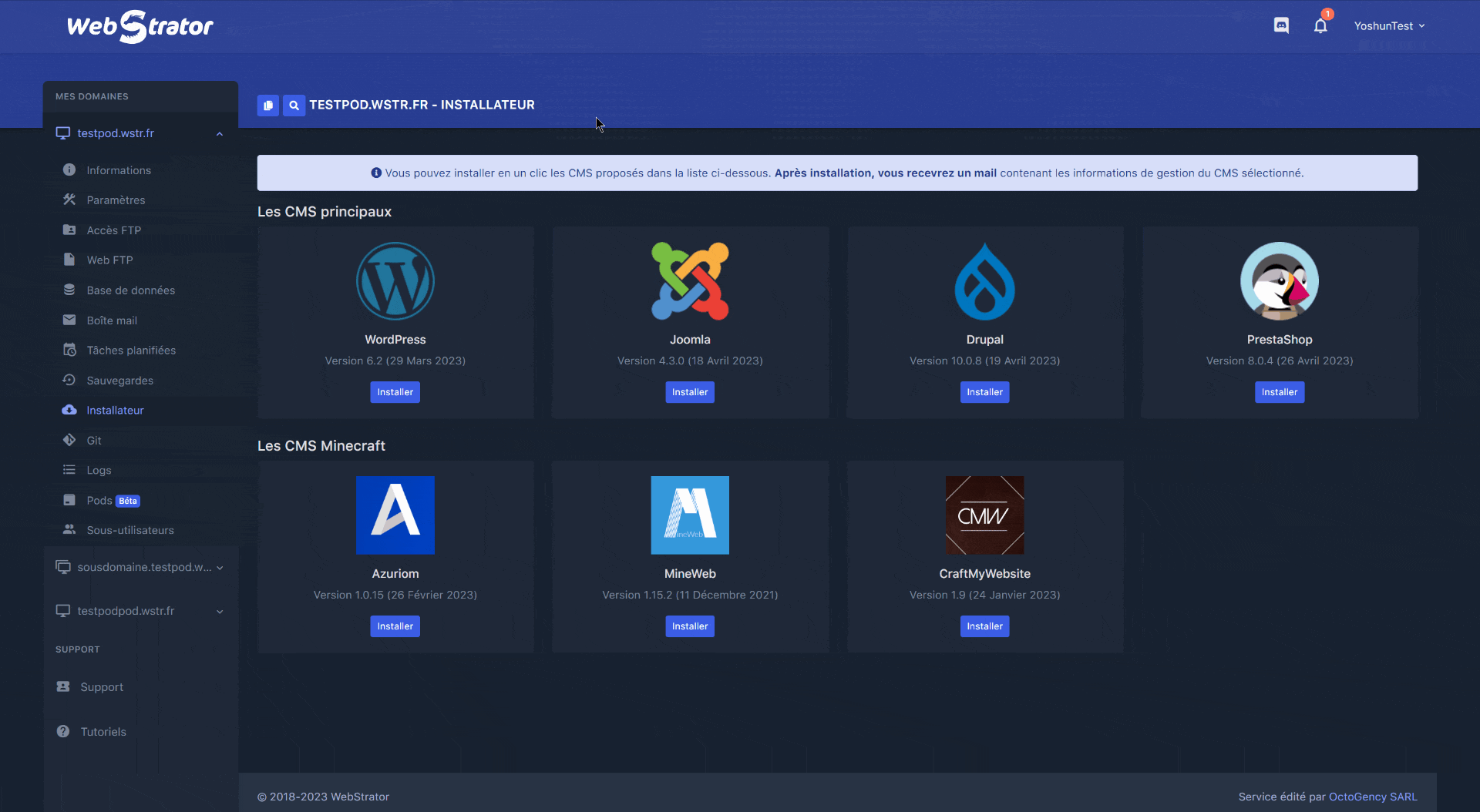Select Git in the sidebar menu
This screenshot has width=1480, height=812.
pos(94,441)
